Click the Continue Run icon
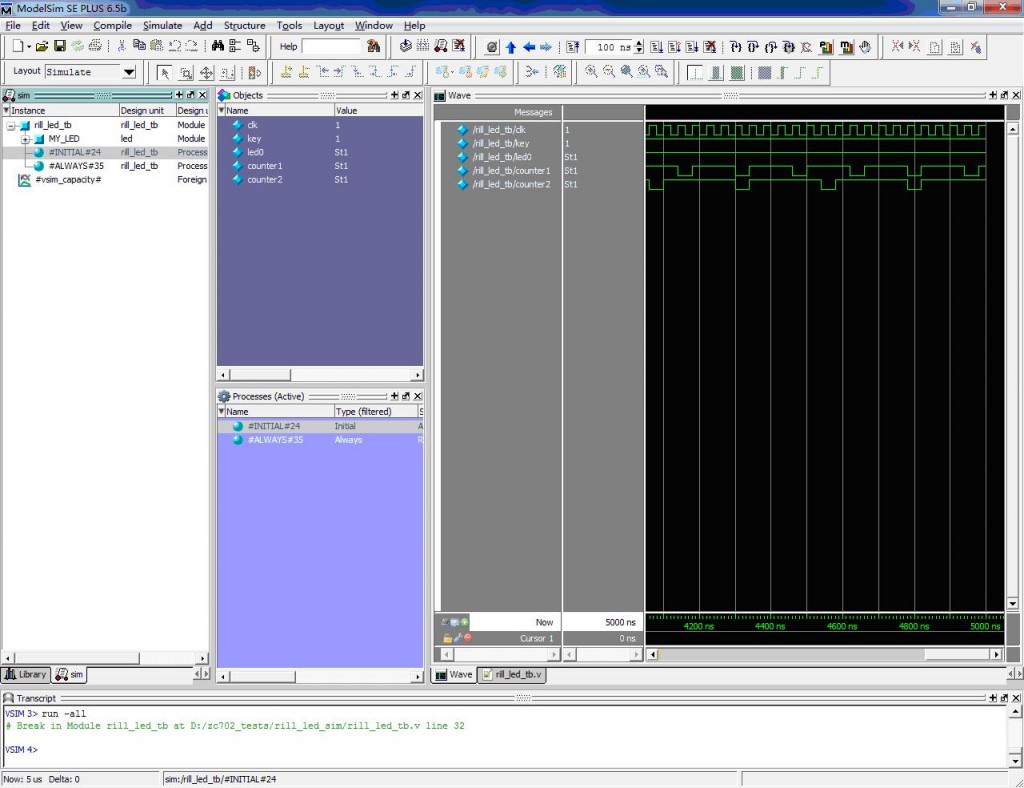The image size is (1024, 788). (x=674, y=47)
